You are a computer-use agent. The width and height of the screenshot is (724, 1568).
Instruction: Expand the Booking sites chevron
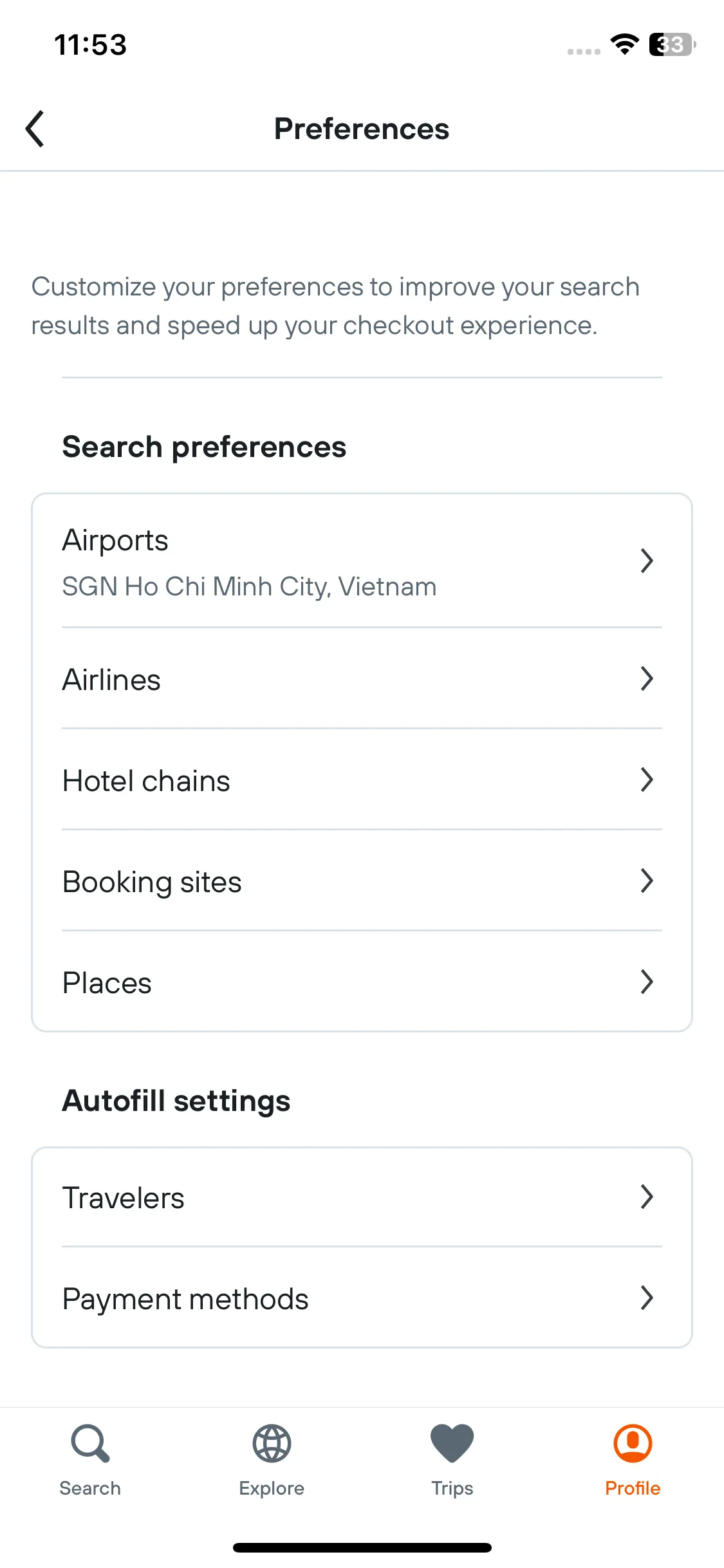click(x=647, y=881)
